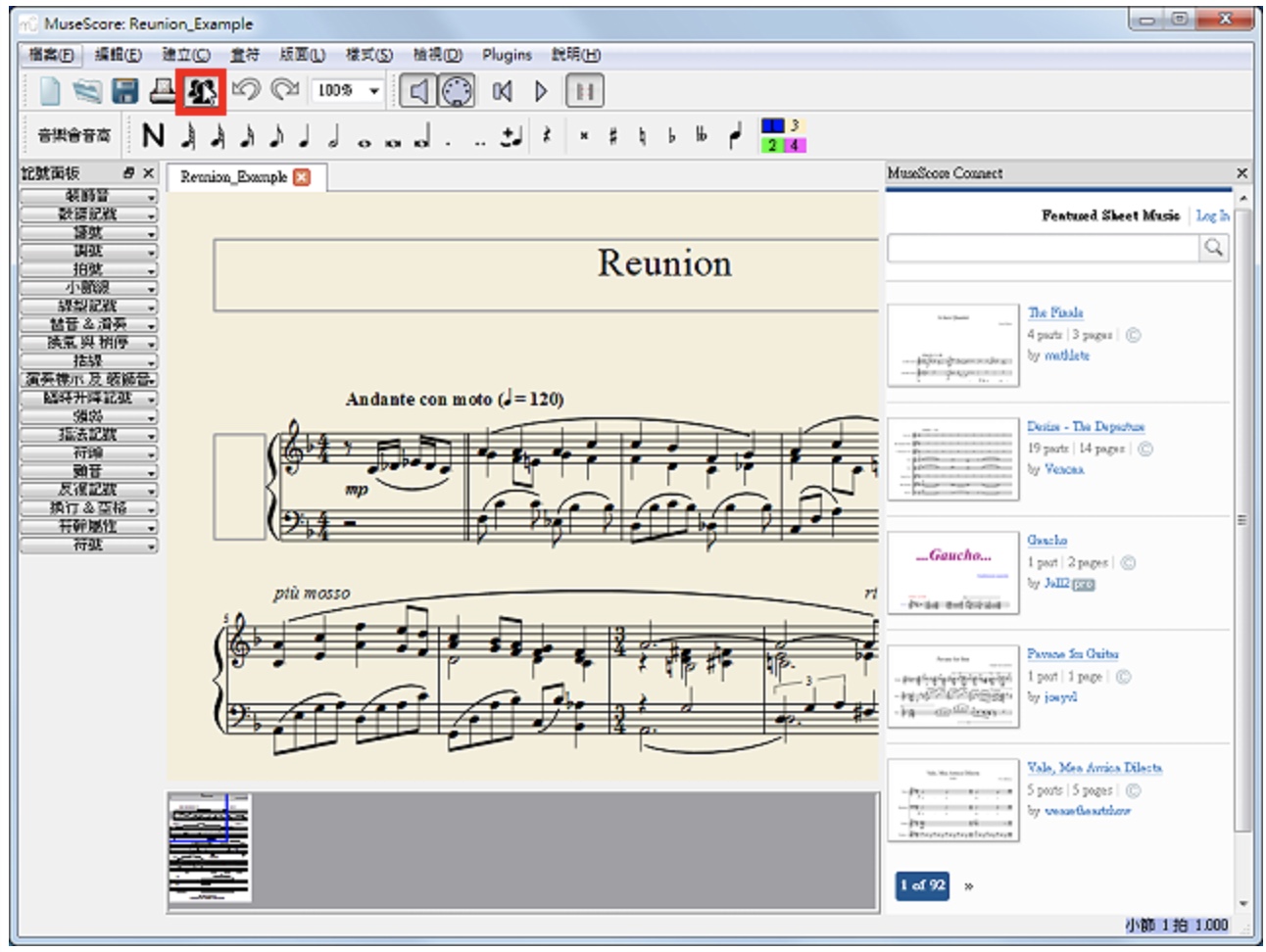The image size is (1266, 952).
Task: Start score playback with the play button
Action: [541, 92]
